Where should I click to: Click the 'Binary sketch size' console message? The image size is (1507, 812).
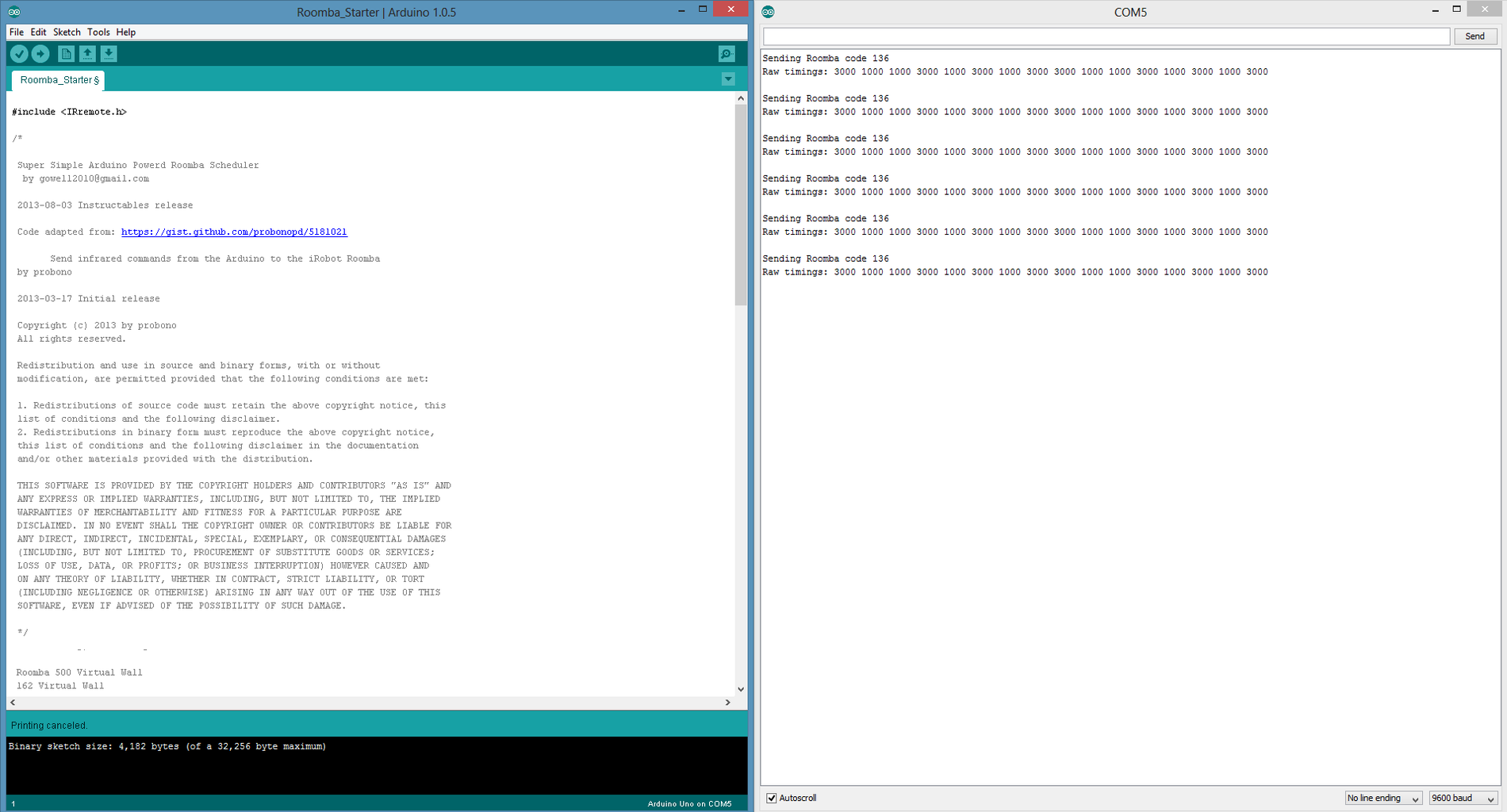(167, 746)
